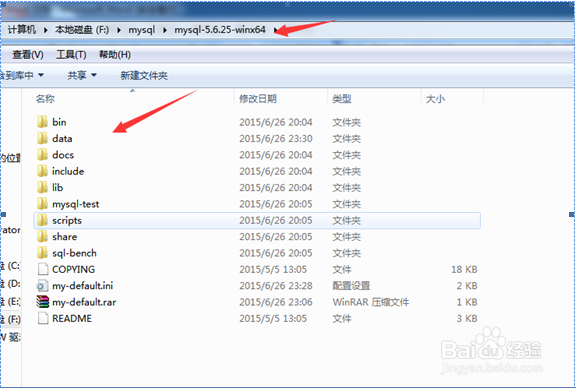Click mysql in the address breadcrumb
Screen dimensions: 576x388
pyautogui.click(x=141, y=30)
